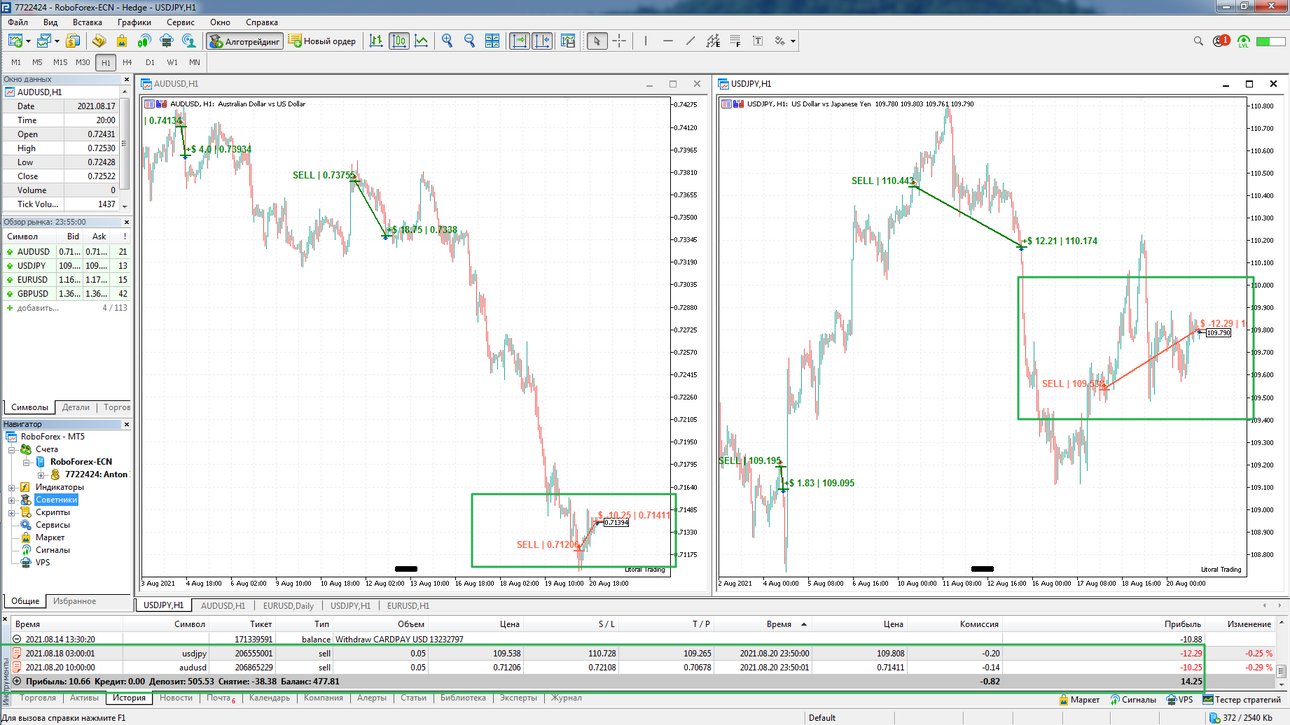Switch chart to bar chart icon
This screenshot has width=1290, height=725.
pos(376,41)
